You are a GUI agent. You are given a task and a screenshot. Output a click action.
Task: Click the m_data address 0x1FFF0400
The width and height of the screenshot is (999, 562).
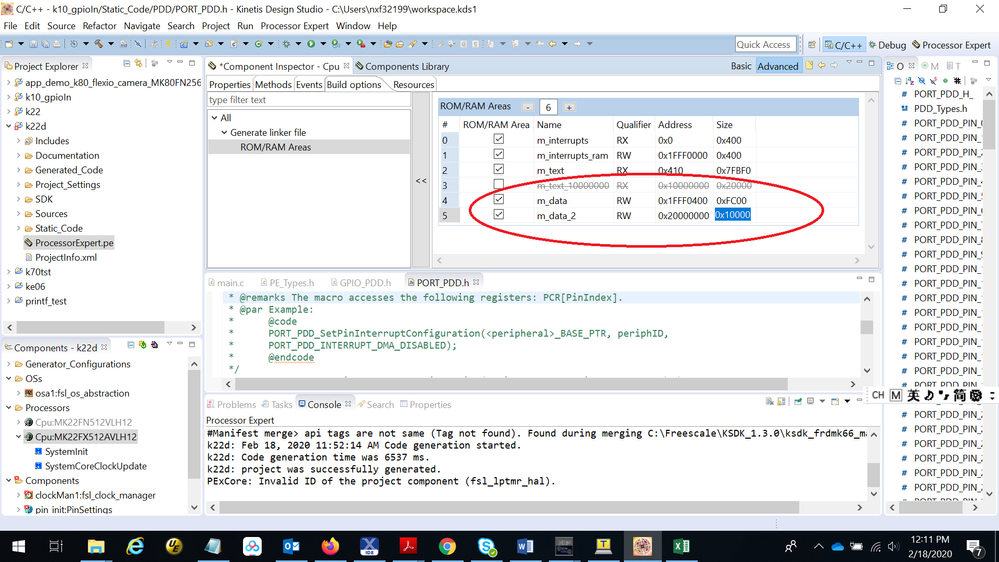pos(682,201)
